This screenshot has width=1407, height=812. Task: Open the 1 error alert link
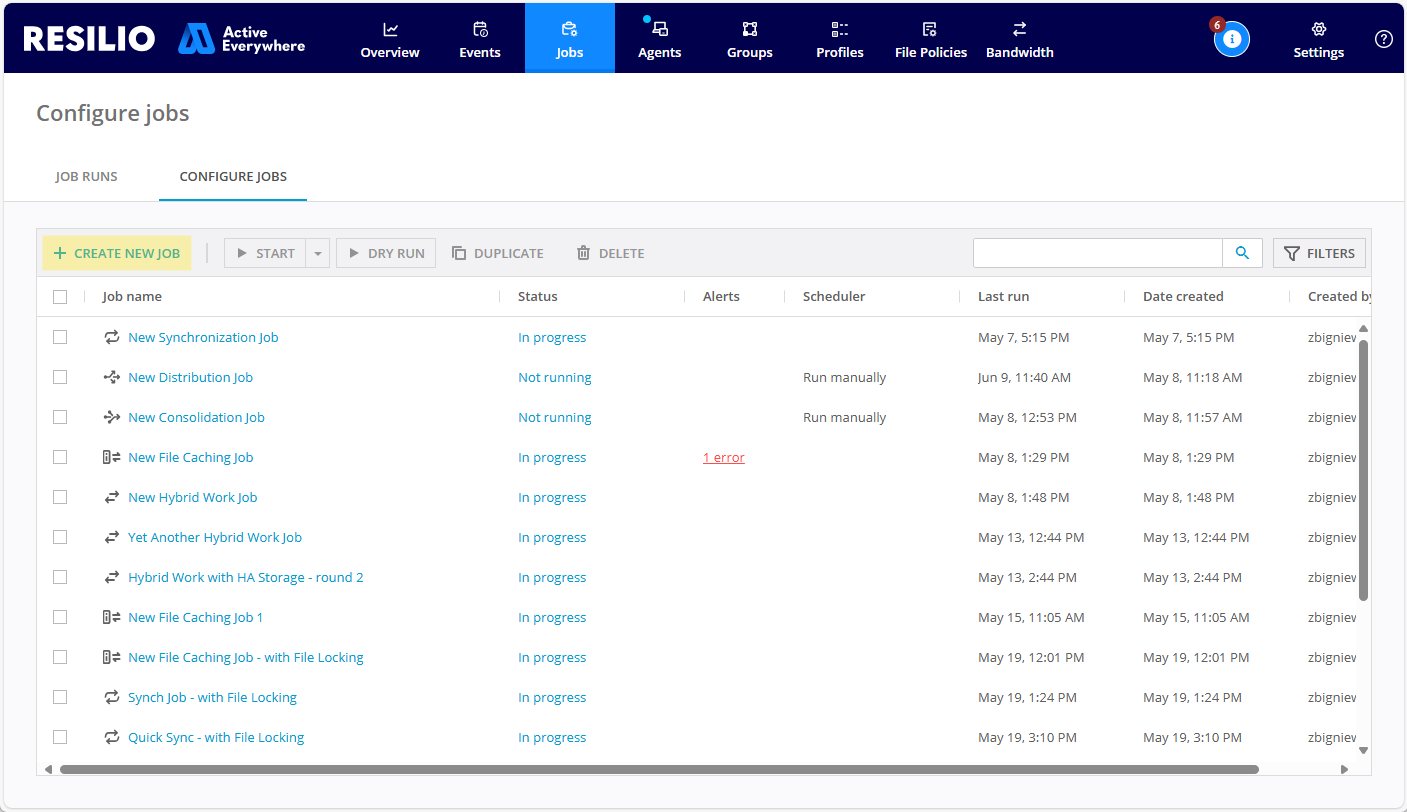(x=724, y=457)
